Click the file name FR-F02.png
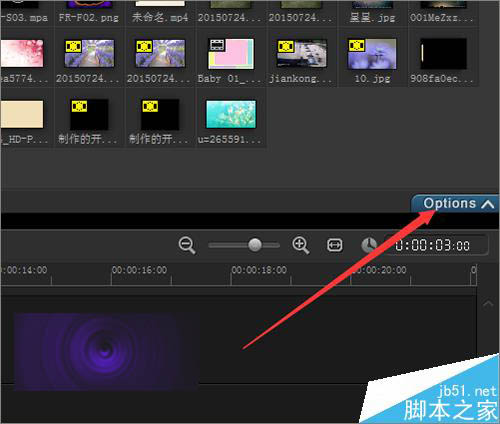500x424 pixels. pos(89,17)
